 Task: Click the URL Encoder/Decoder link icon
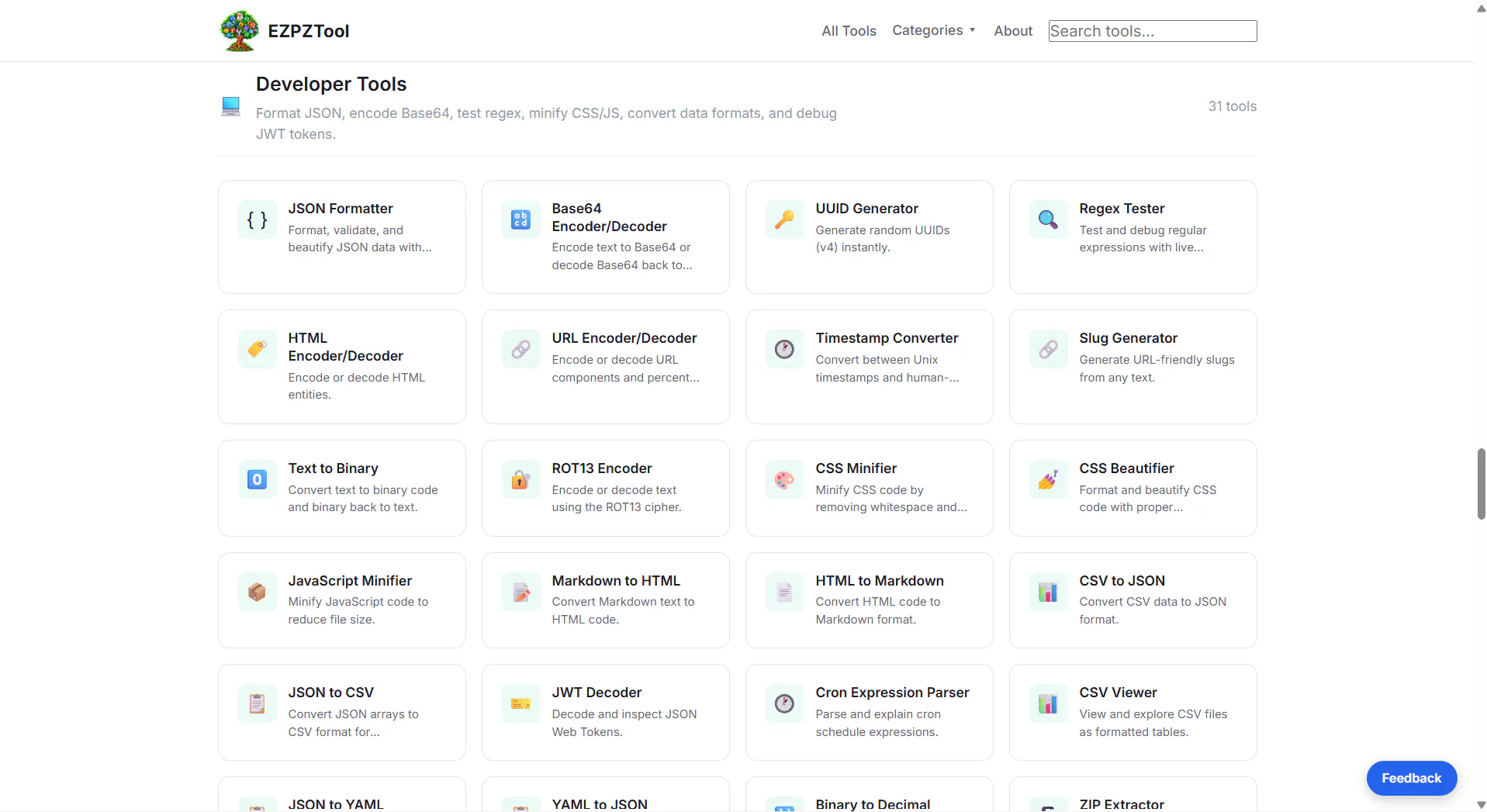tap(520, 349)
